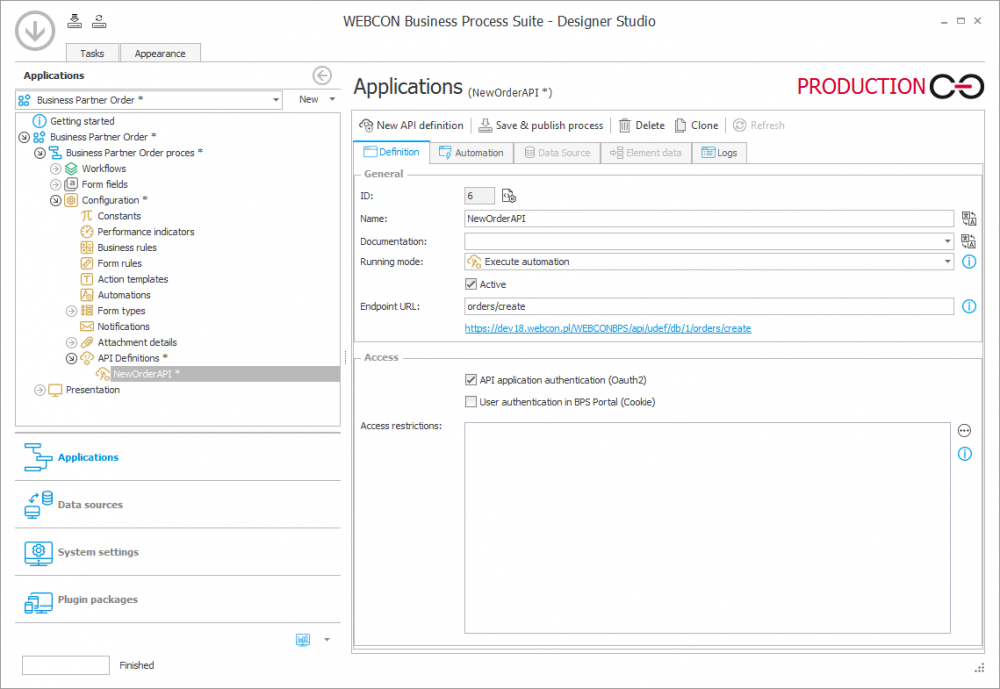Screen dimensions: 1000x689
Task: Click the Refresh toolbar button
Action: (x=759, y=125)
